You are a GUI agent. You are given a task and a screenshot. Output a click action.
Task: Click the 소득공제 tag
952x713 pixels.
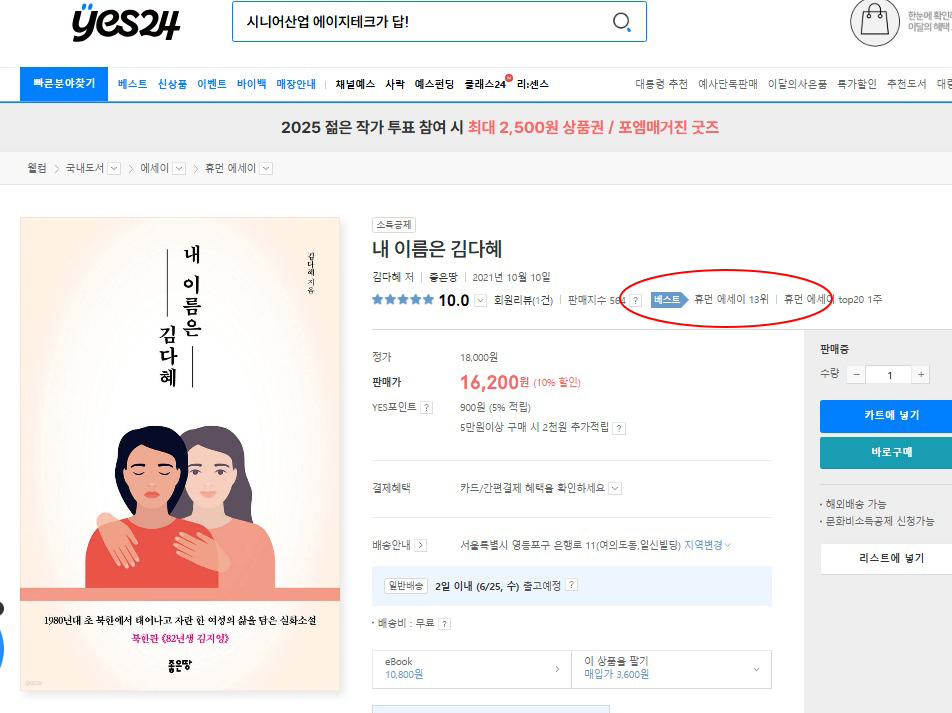pyautogui.click(x=393, y=225)
